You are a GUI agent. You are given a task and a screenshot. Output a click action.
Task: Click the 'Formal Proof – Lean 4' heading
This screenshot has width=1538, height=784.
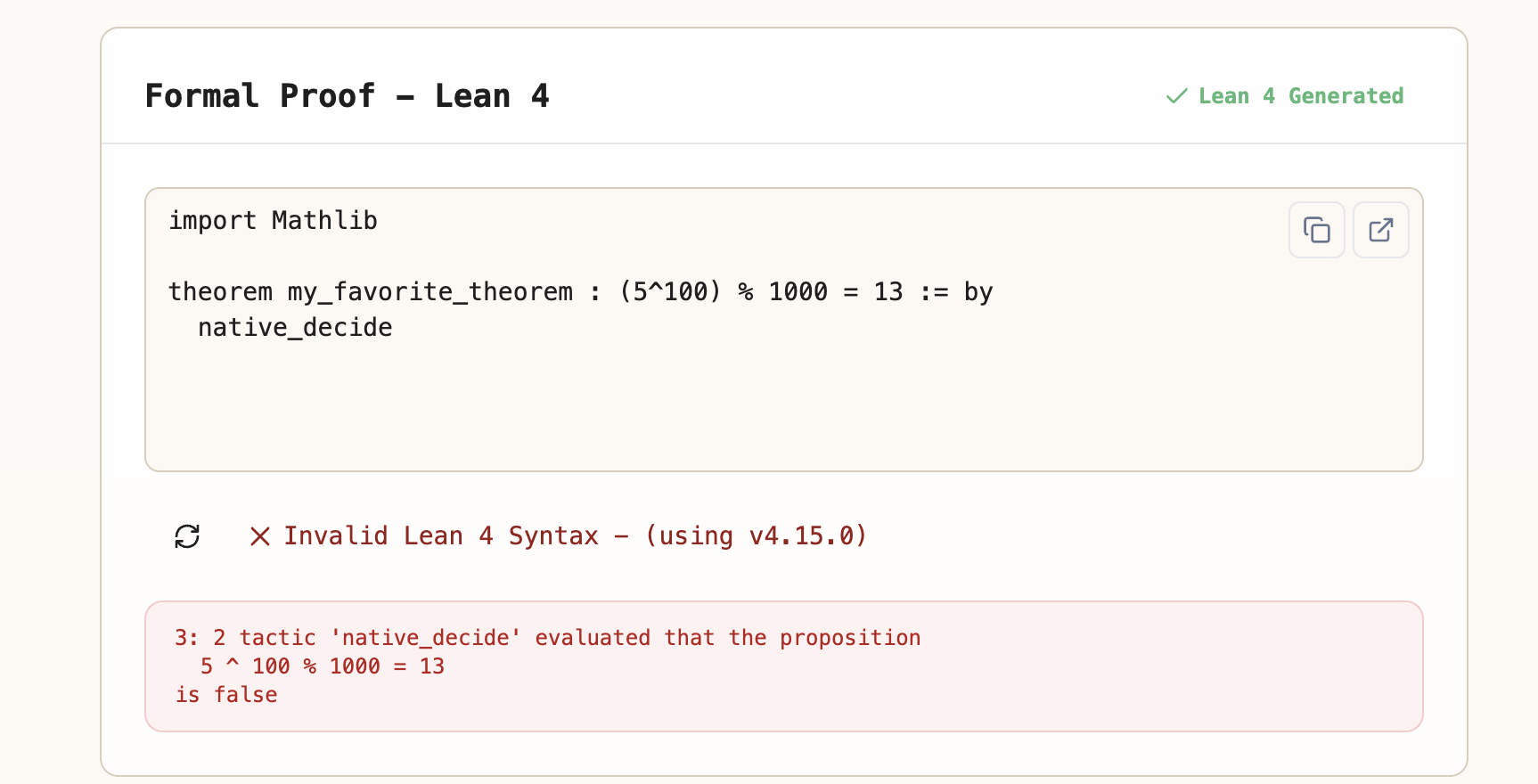[347, 96]
